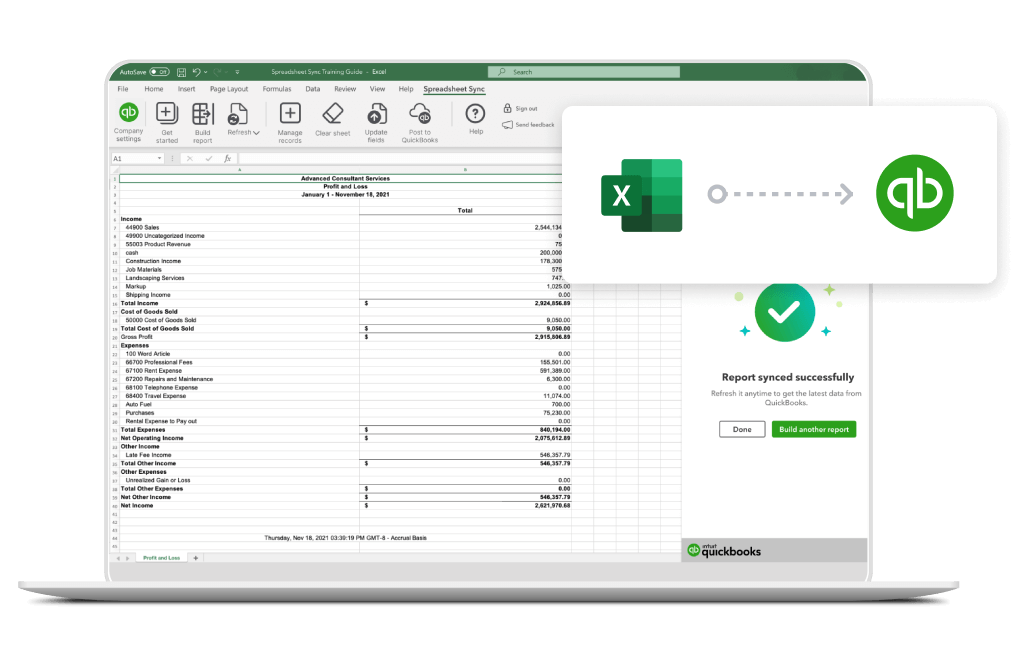Click the Net Income value 2,621,970.68

(x=552, y=506)
